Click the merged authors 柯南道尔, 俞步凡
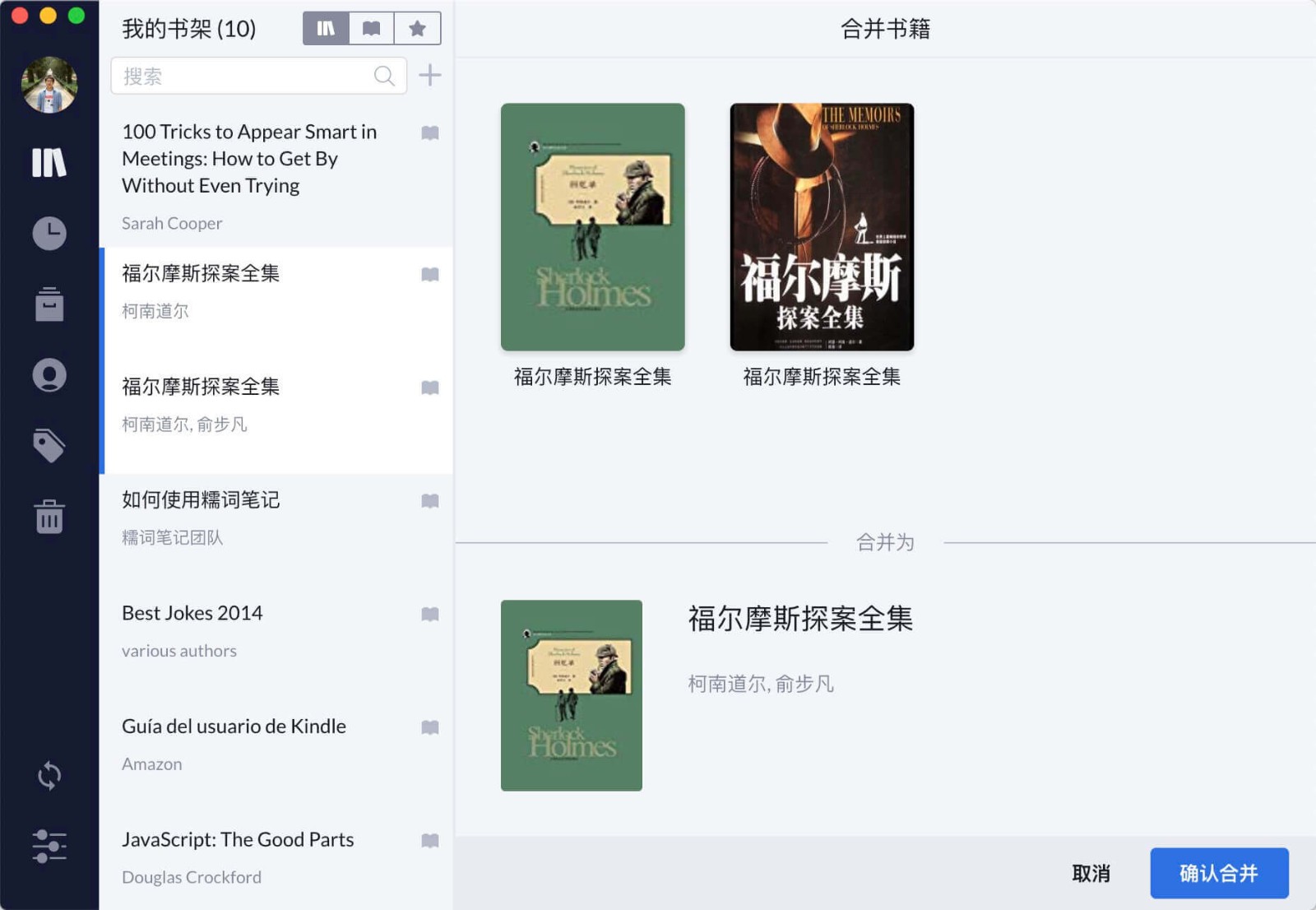This screenshot has height=910, width=1316. click(x=761, y=684)
